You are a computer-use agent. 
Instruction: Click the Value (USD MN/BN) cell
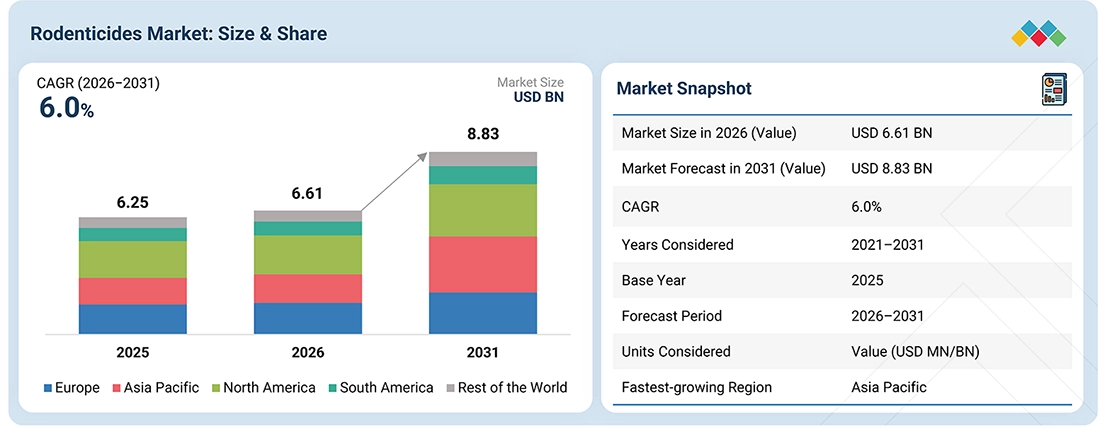915,352
